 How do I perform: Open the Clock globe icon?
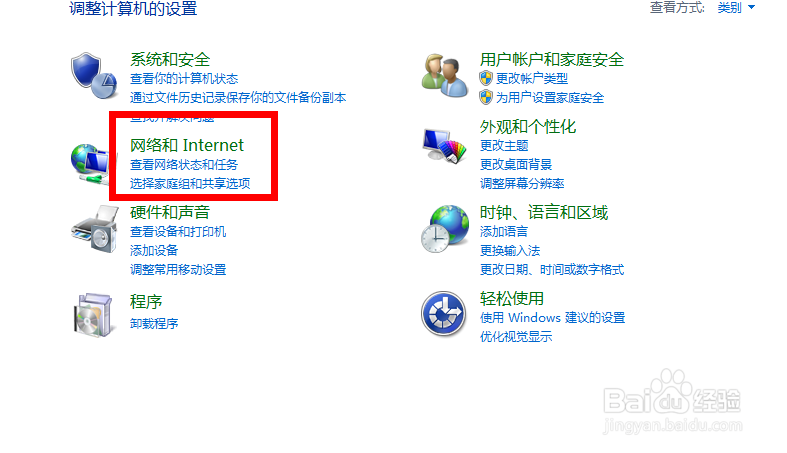tap(445, 229)
